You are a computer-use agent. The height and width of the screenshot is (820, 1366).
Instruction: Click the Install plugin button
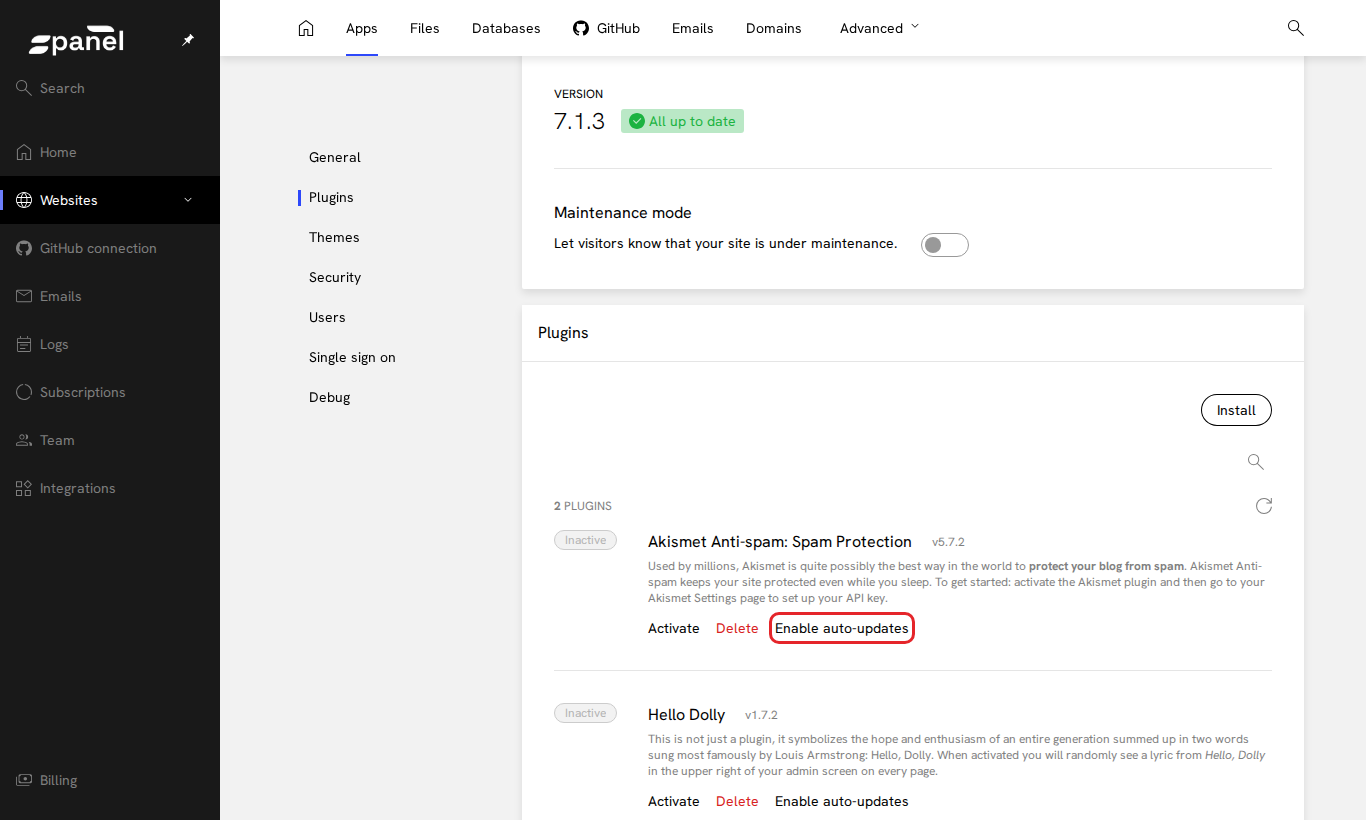(1236, 410)
